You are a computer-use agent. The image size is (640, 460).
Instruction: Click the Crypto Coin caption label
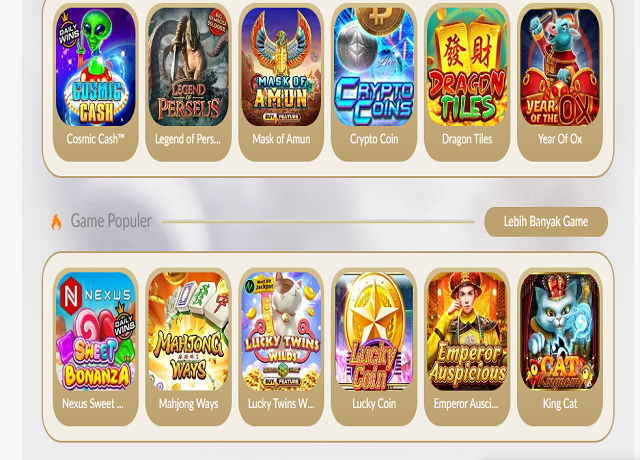click(374, 139)
